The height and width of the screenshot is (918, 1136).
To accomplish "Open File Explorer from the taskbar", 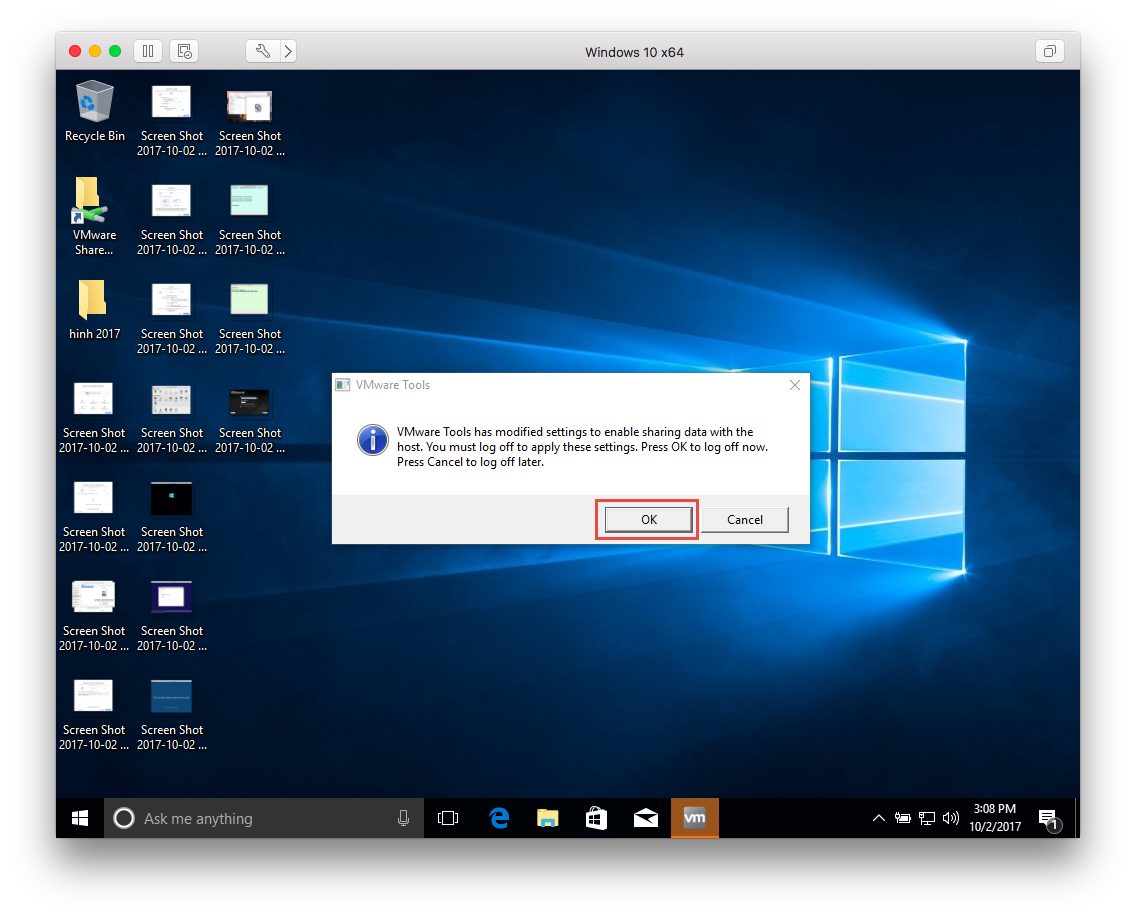I will click(547, 817).
